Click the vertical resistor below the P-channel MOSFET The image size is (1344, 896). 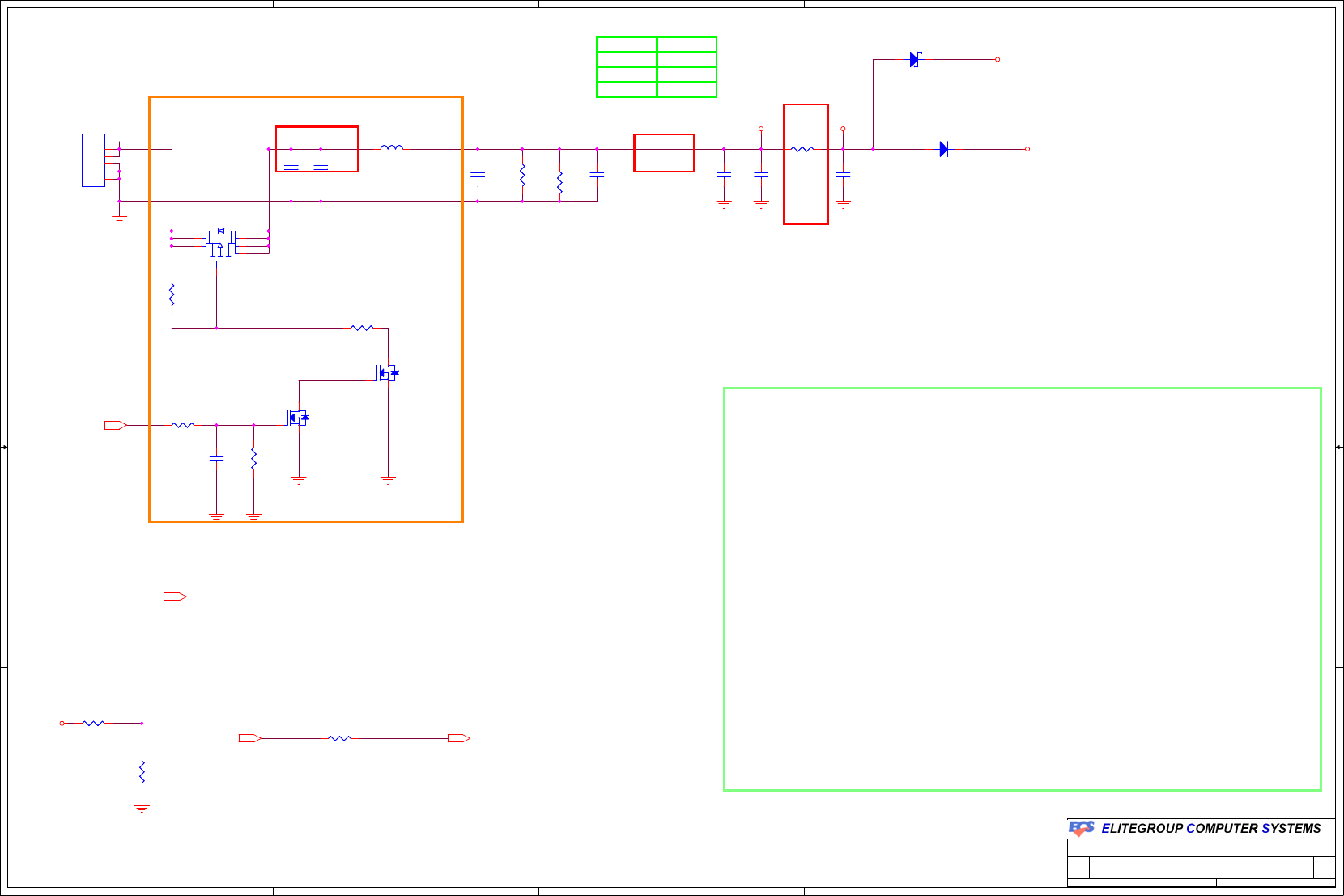pyautogui.click(x=172, y=295)
